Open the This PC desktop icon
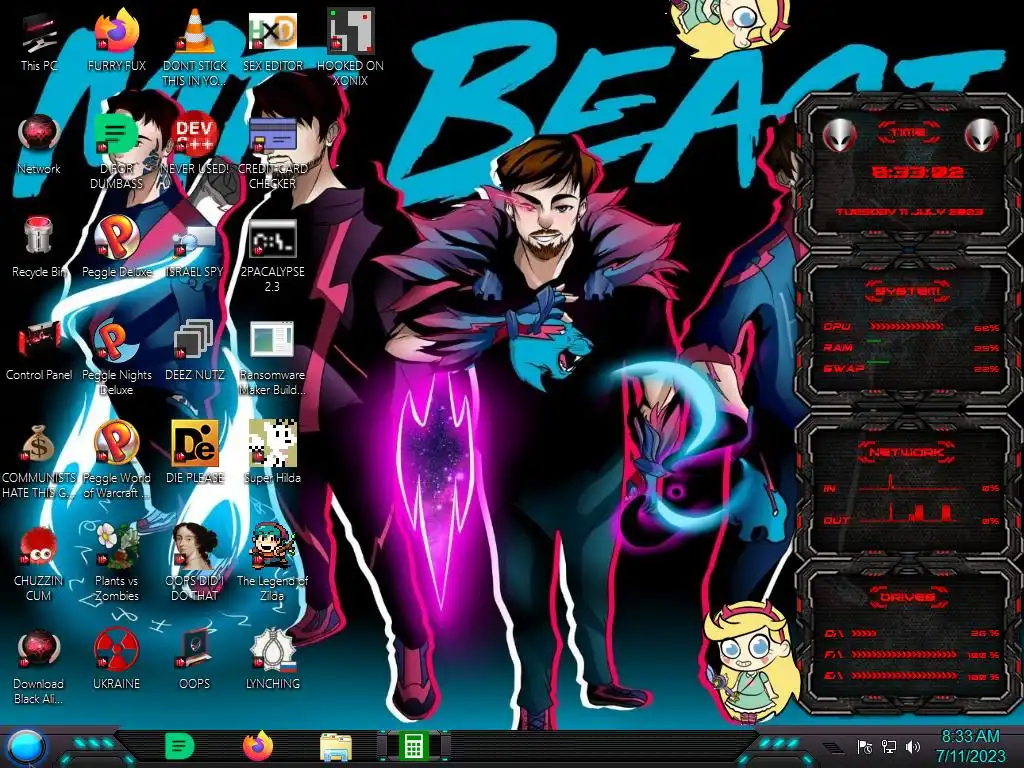The height and width of the screenshot is (768, 1024). 39,42
